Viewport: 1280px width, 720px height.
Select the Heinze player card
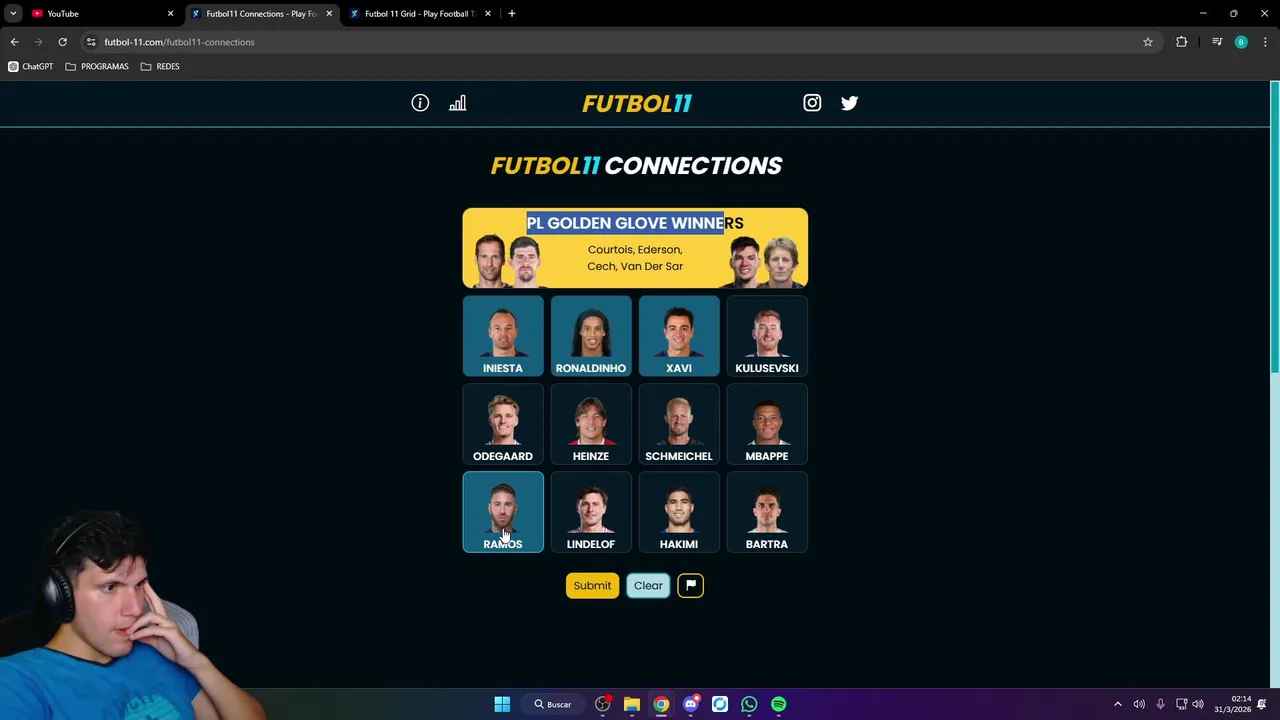[x=591, y=424]
